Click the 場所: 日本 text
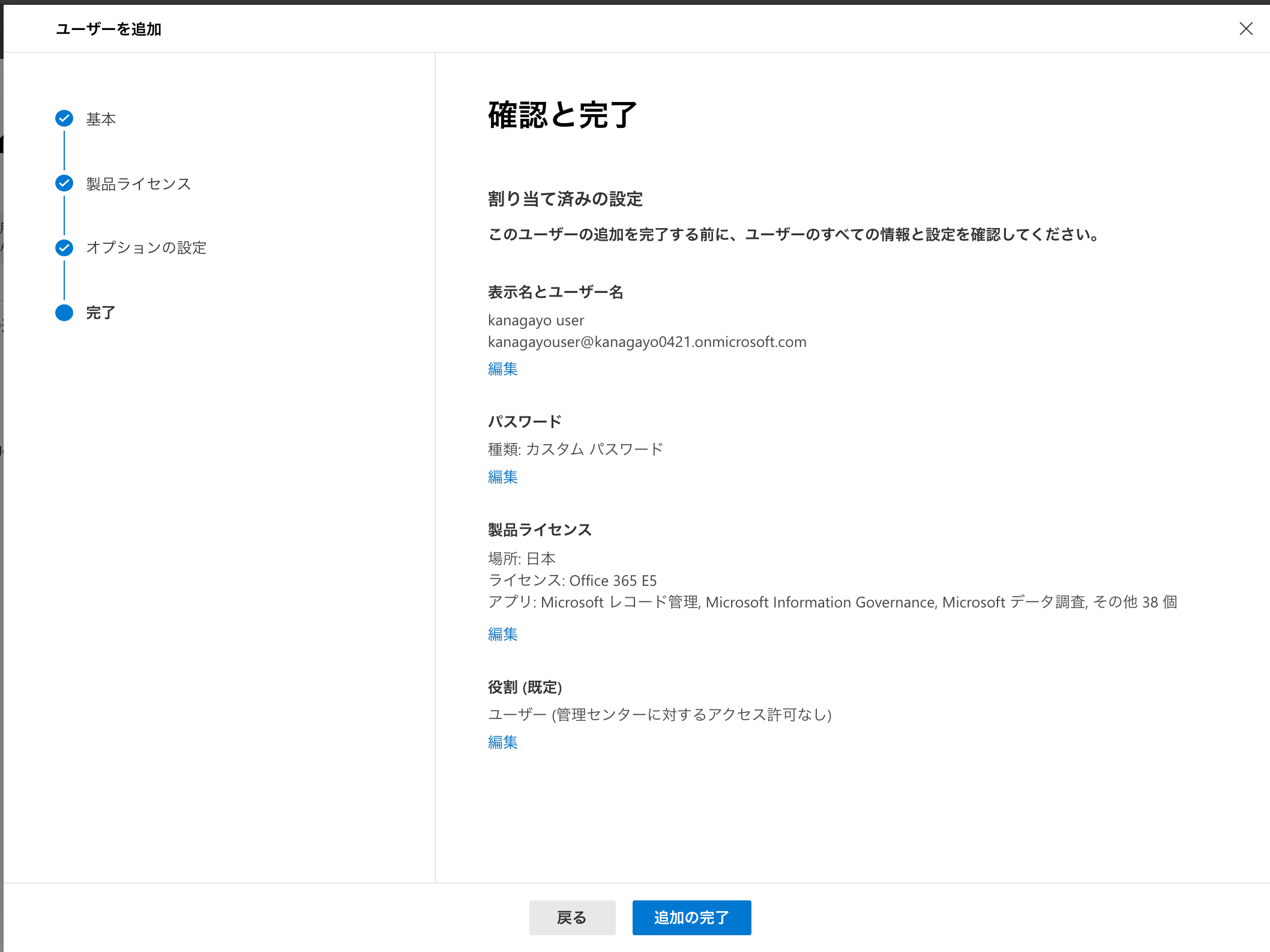 tap(522, 559)
